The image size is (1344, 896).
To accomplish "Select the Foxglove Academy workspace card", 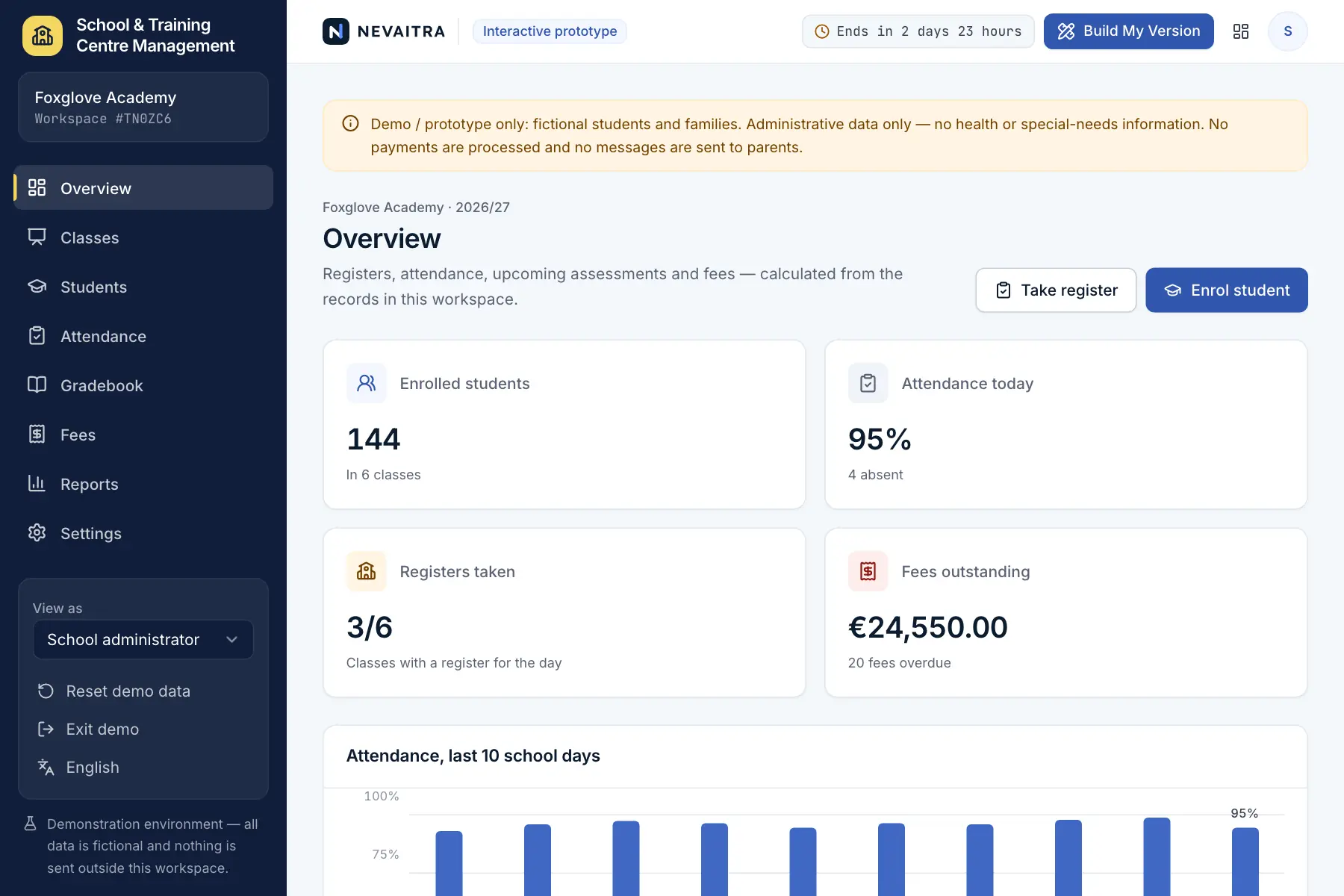I will 143,107.
